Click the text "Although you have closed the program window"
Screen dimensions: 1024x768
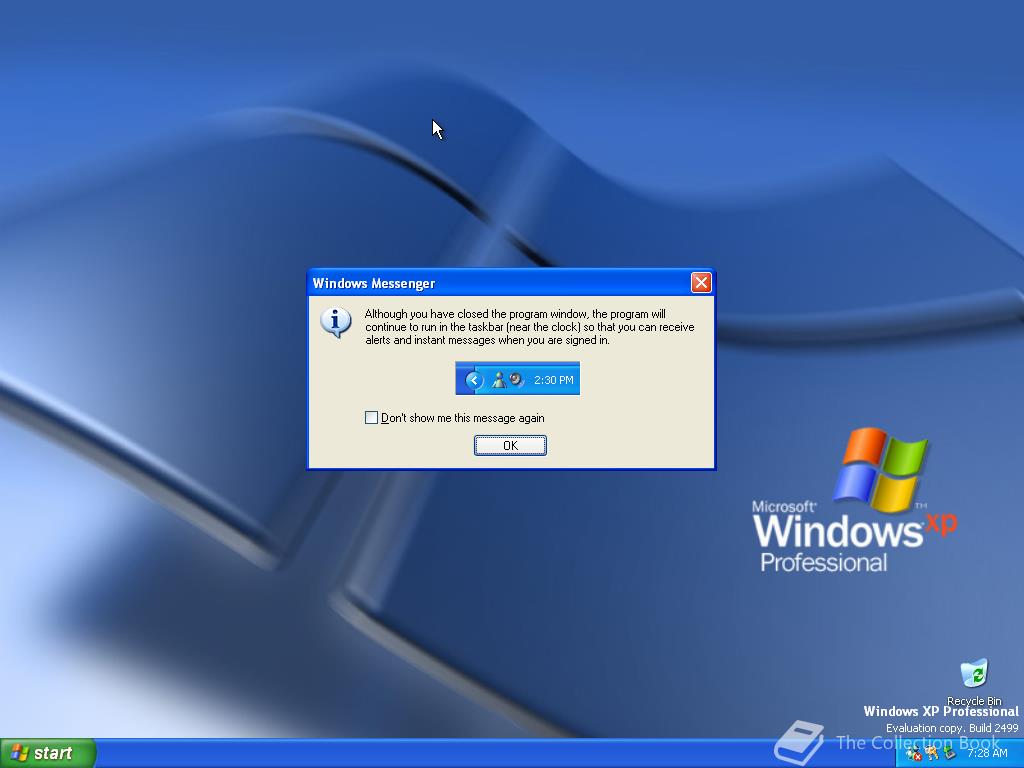coord(475,314)
